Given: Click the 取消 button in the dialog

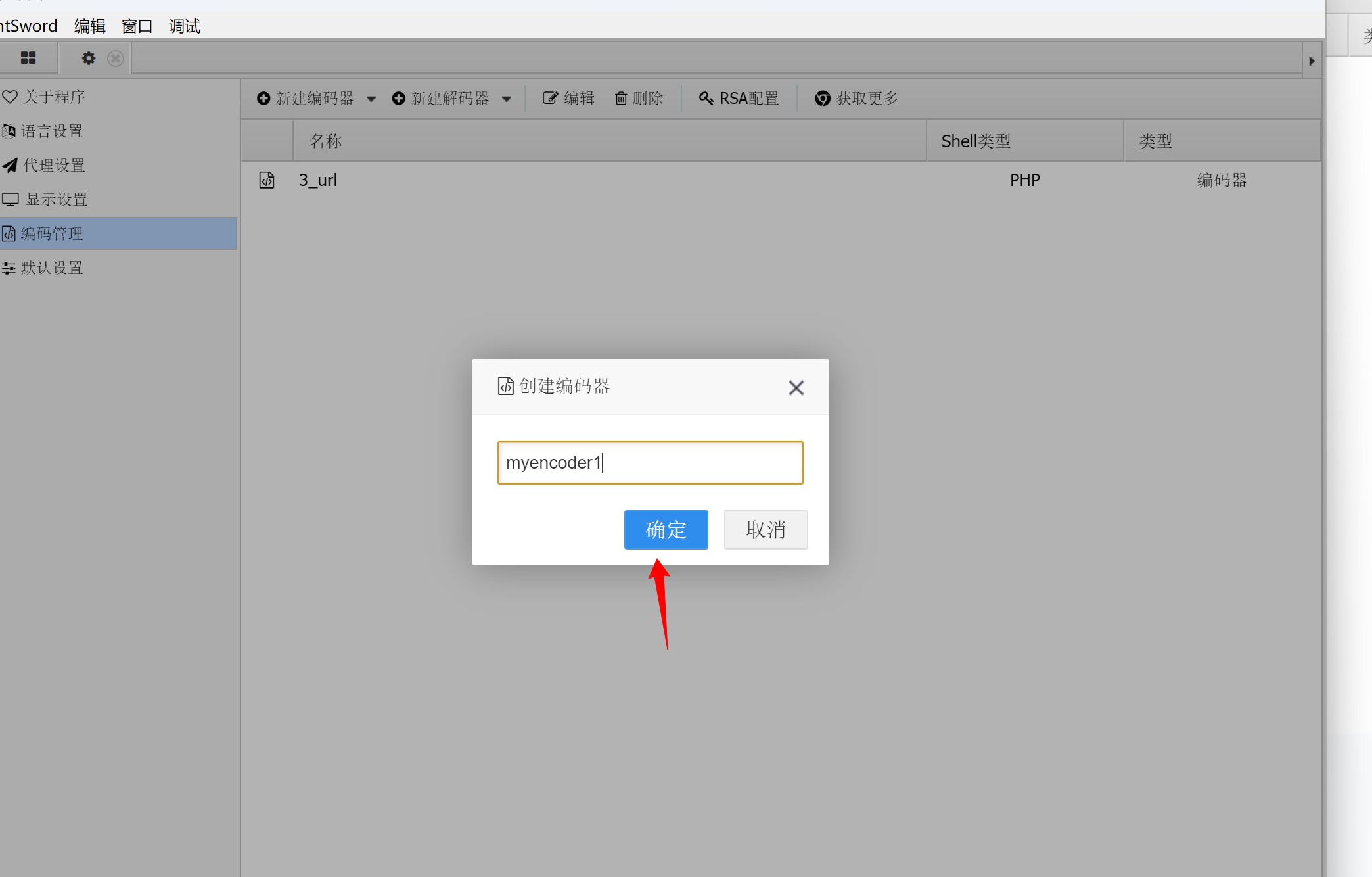Looking at the screenshot, I should pyautogui.click(x=766, y=530).
